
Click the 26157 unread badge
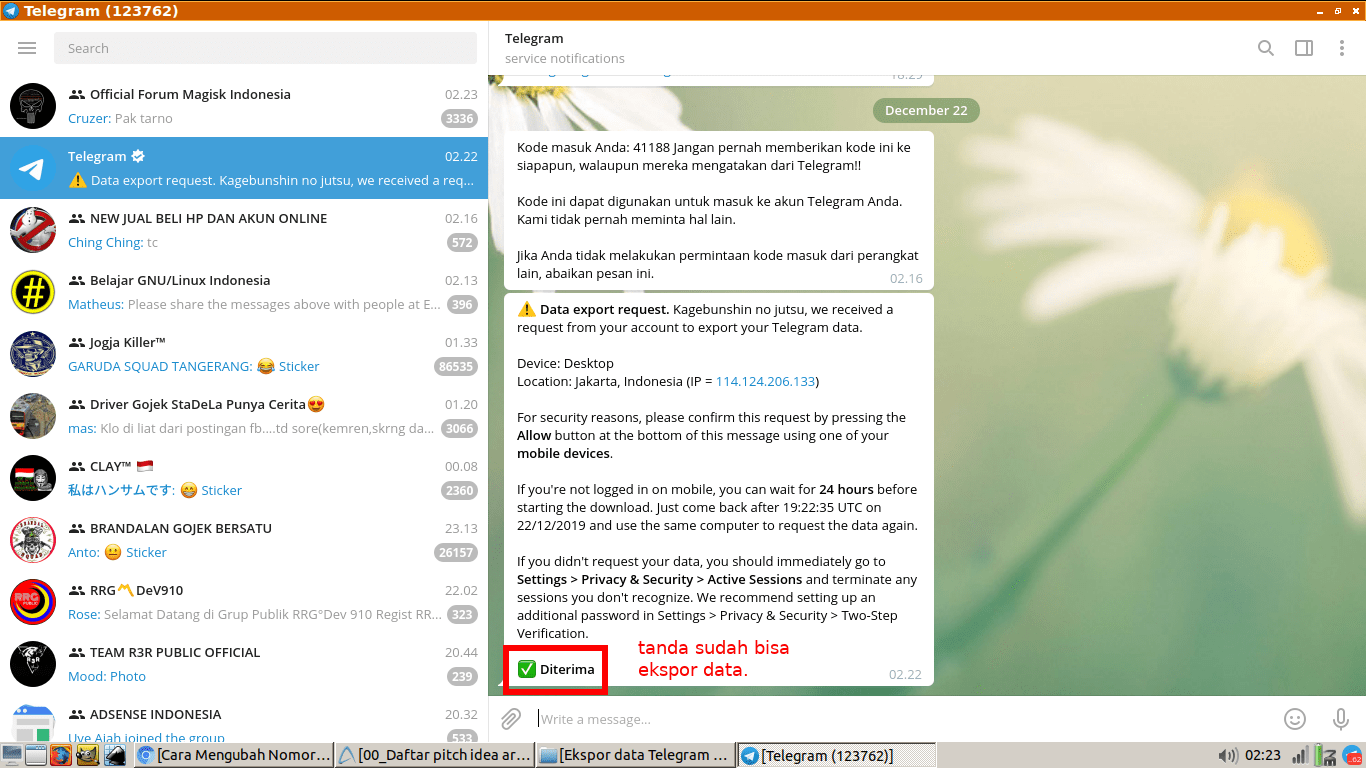click(456, 553)
